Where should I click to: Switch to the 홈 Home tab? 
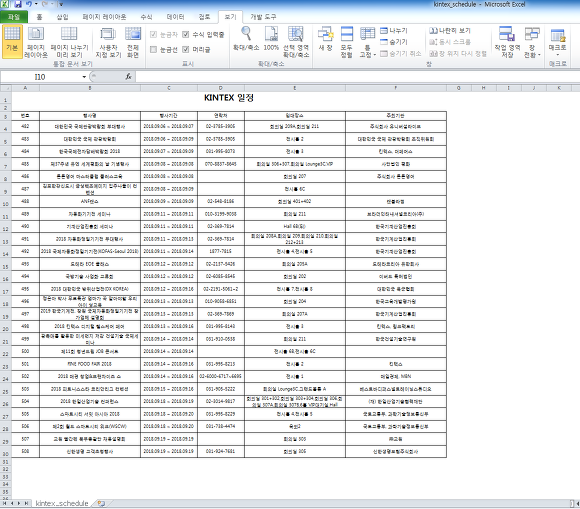(39, 17)
